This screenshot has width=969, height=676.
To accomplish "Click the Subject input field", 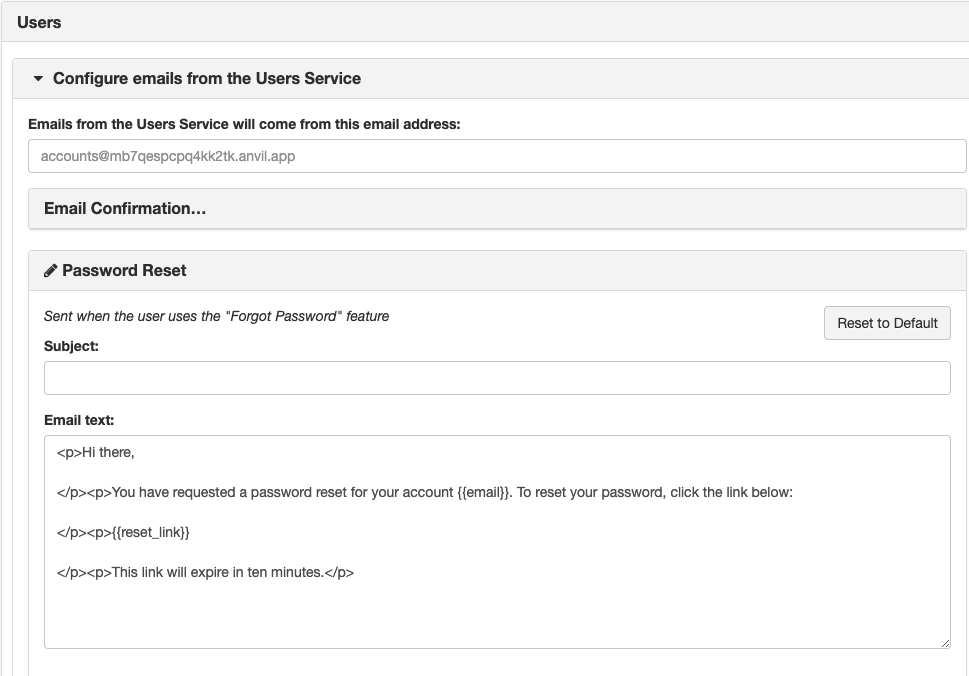I will pos(497,377).
